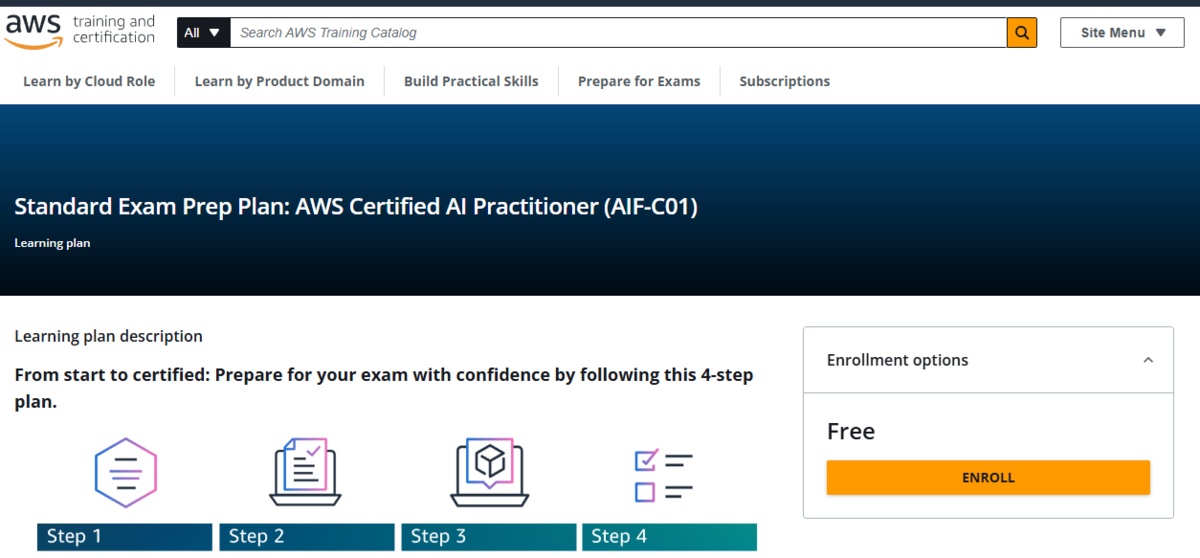Image resolution: width=1200 pixels, height=558 pixels.
Task: Open the Subscriptions menu item
Action: [784, 81]
